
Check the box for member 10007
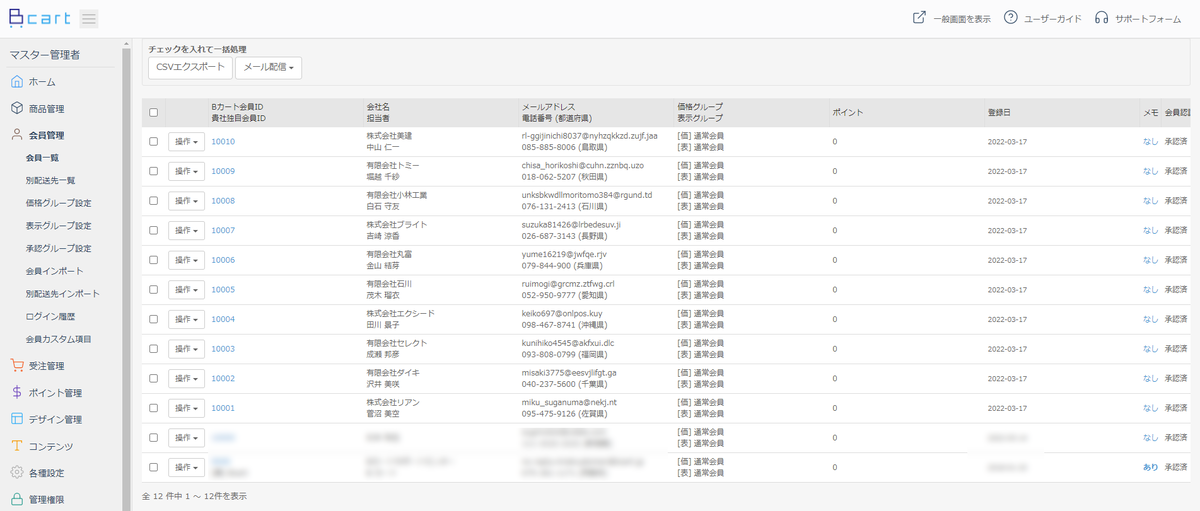(x=153, y=230)
